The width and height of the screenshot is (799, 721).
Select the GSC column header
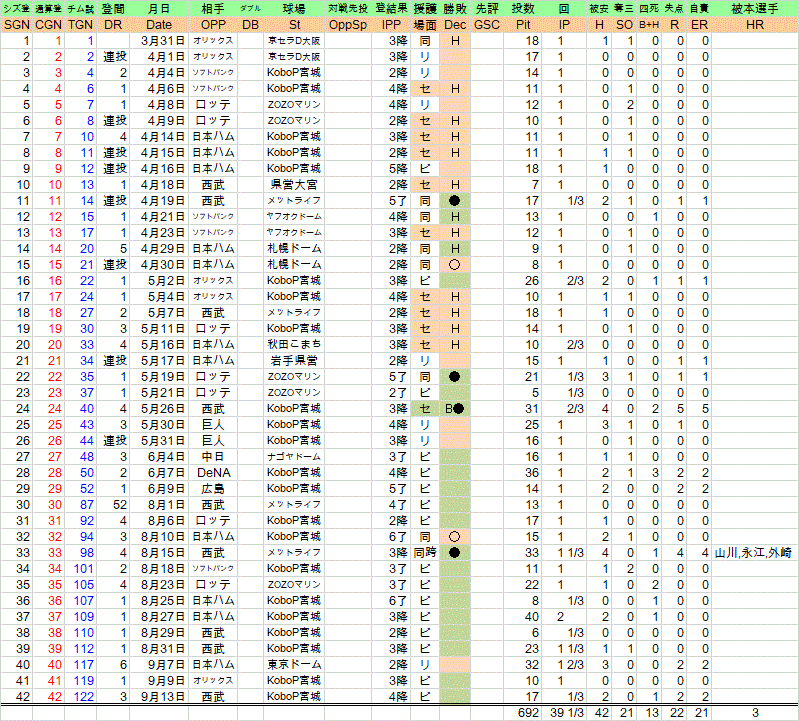coord(487,25)
